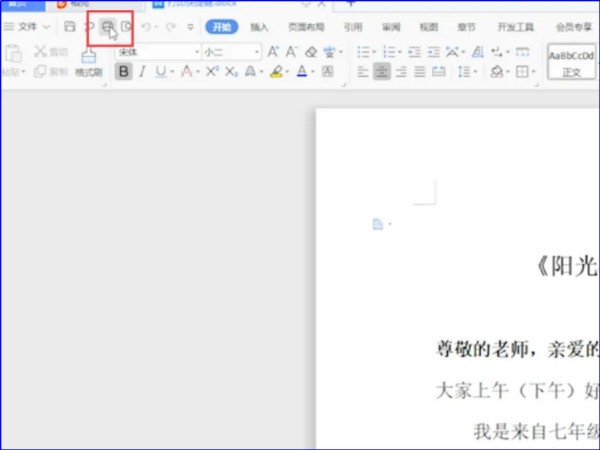Open the font size dropdown showing 小二
Viewport: 600px width, 450px height.
pyautogui.click(x=229, y=51)
